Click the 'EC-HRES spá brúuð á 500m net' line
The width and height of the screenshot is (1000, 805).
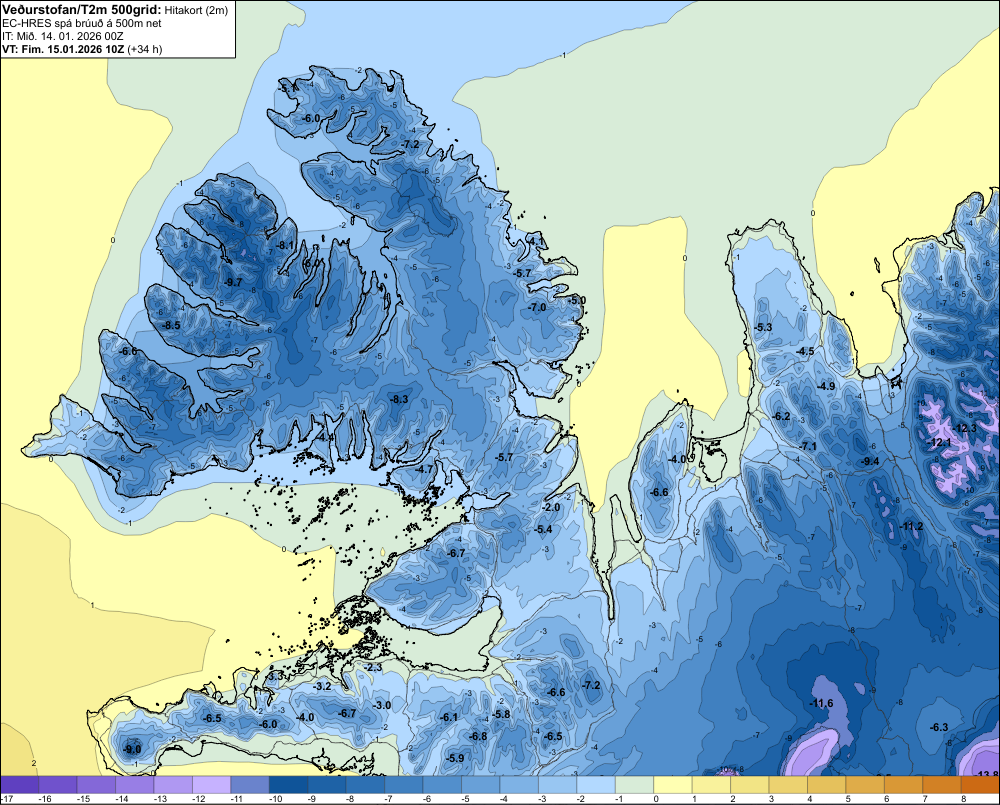point(82,23)
